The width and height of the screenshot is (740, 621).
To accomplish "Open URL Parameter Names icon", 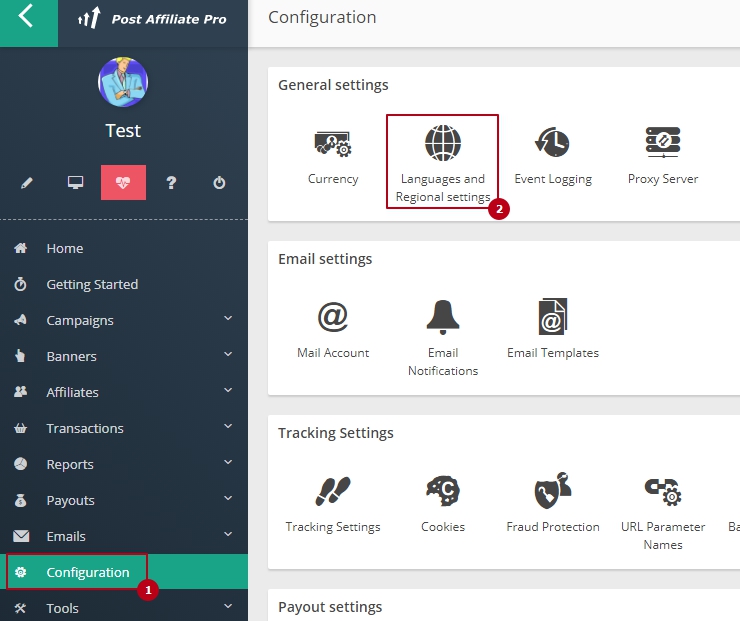I will pos(662,491).
